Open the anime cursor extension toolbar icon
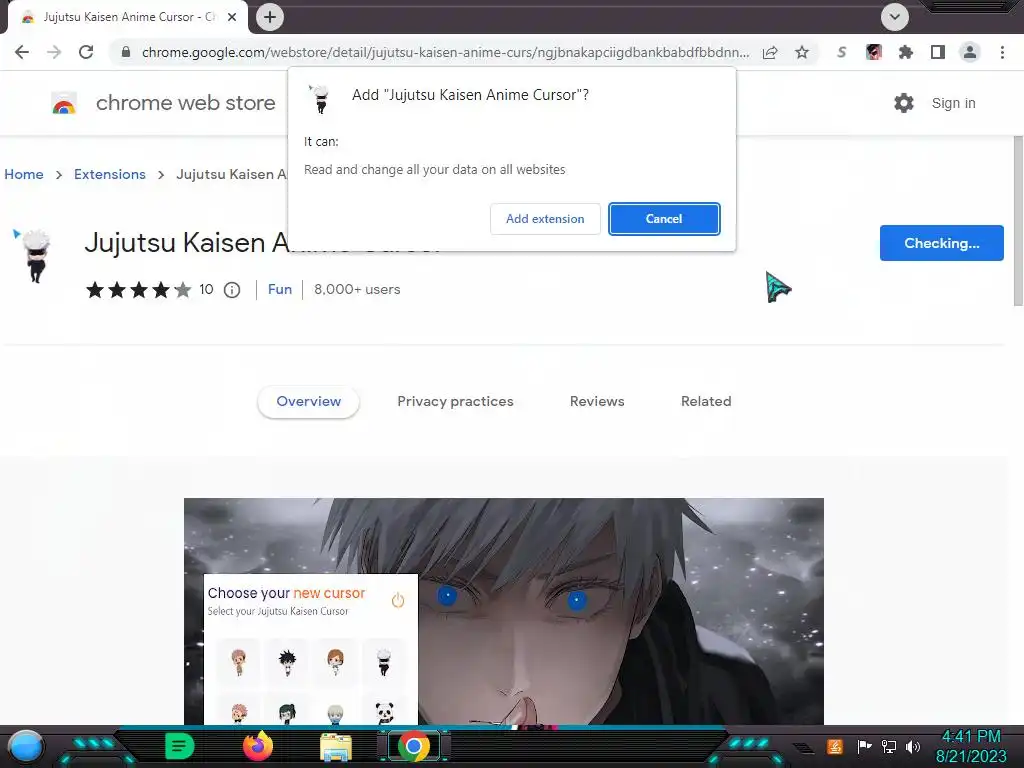The height and width of the screenshot is (768, 1024). 874,52
